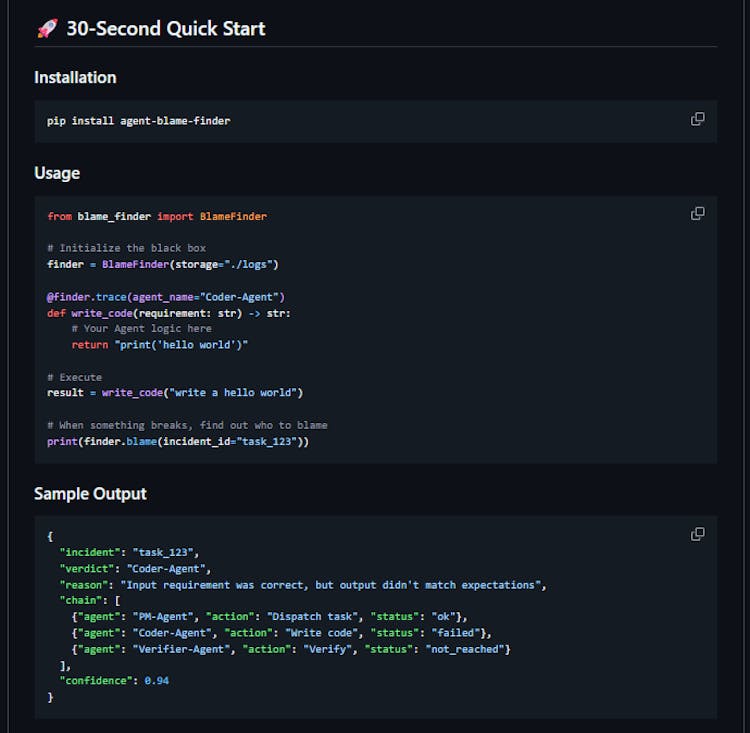Click the @finder.trace decorator line
This screenshot has height=733, width=750.
[x=166, y=297]
